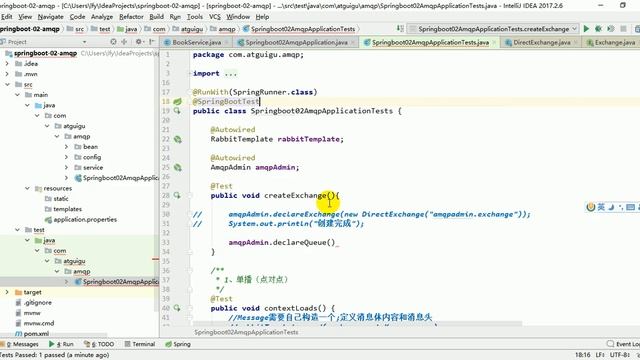Open the run configuration dropdown
The image size is (640, 360).
493,29
